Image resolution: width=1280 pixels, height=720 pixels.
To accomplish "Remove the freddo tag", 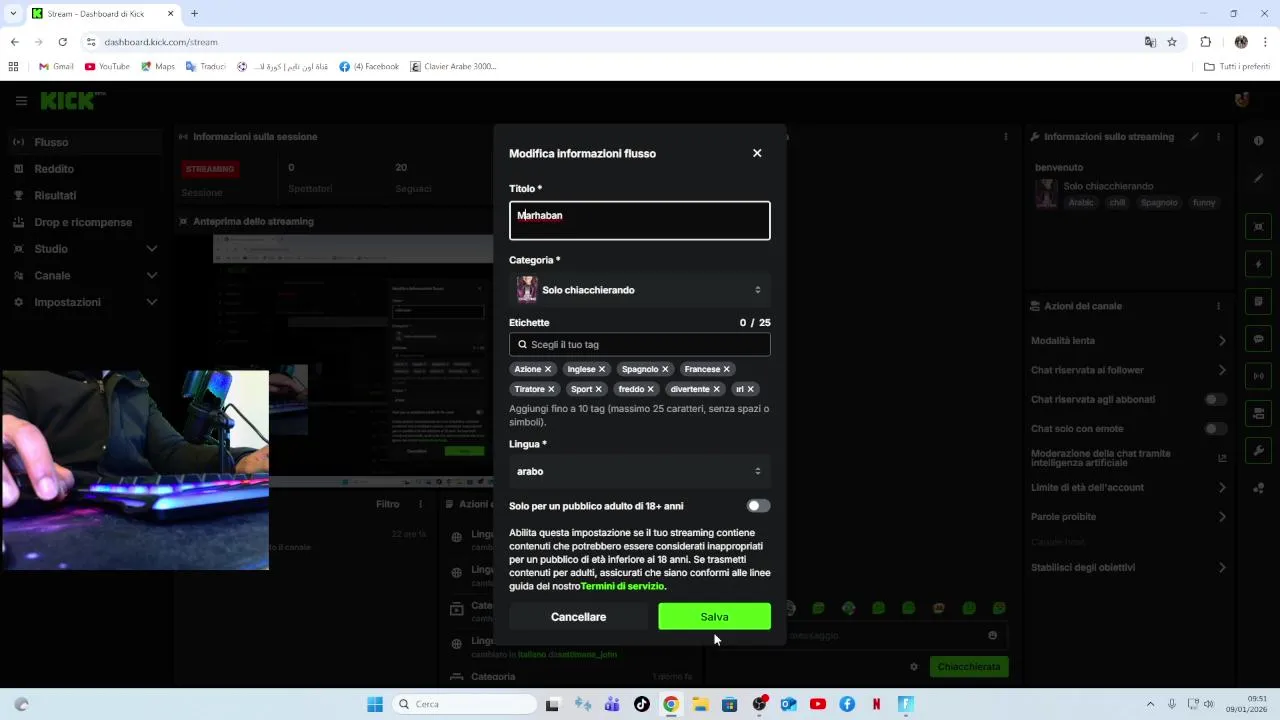I will click(x=651, y=389).
